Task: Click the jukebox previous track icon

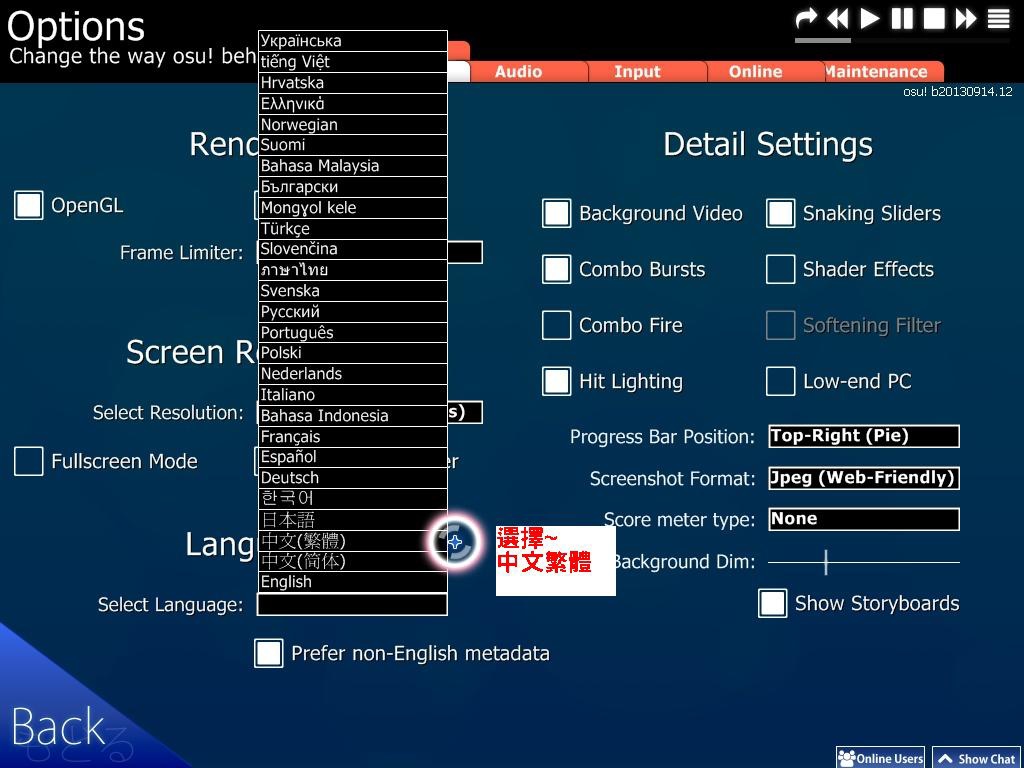Action: click(x=837, y=18)
